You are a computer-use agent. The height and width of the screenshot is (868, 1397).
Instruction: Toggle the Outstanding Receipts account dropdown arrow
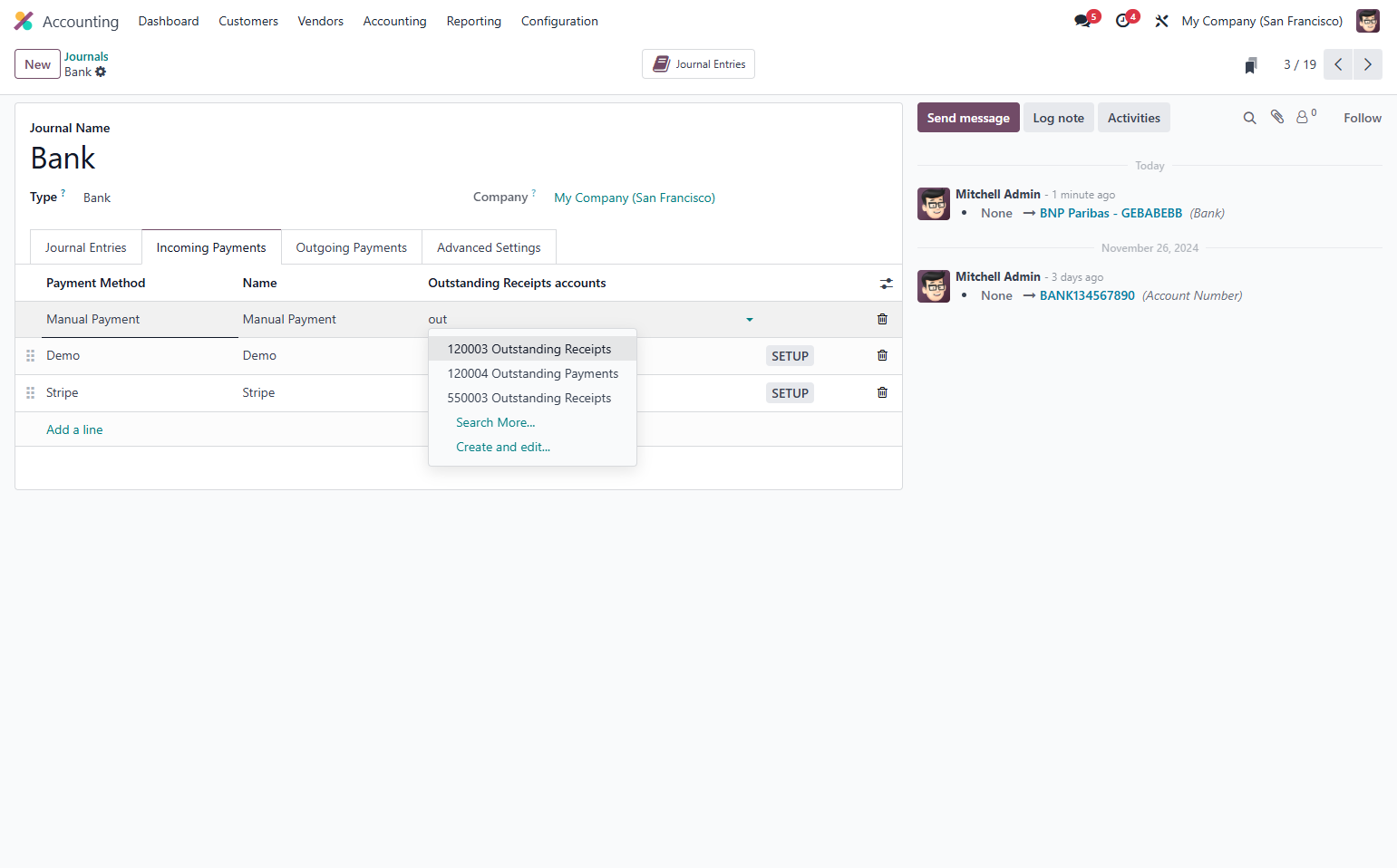(750, 320)
